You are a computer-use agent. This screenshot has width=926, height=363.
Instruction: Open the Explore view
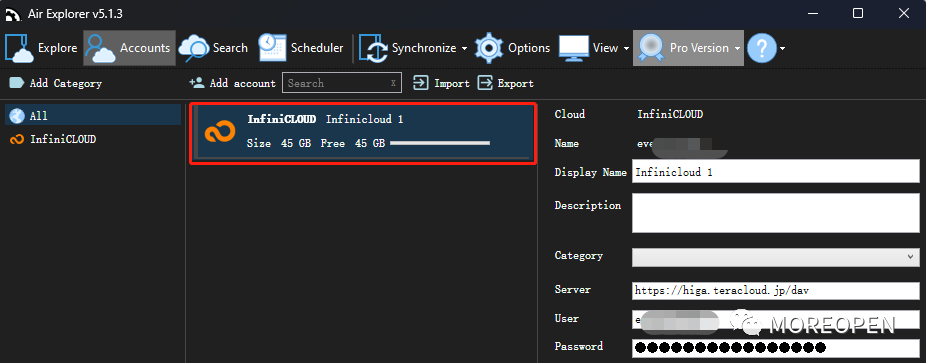point(41,48)
